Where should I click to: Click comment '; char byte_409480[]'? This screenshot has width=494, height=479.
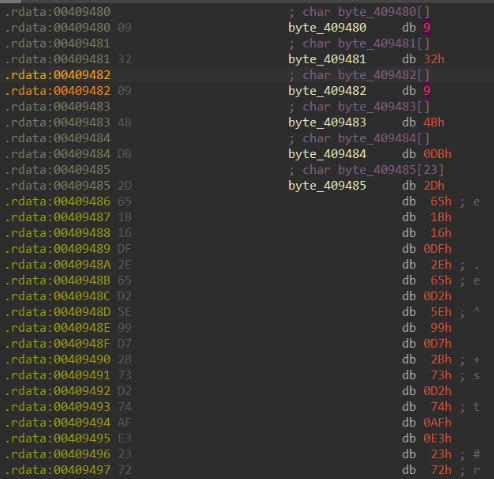tap(359, 12)
